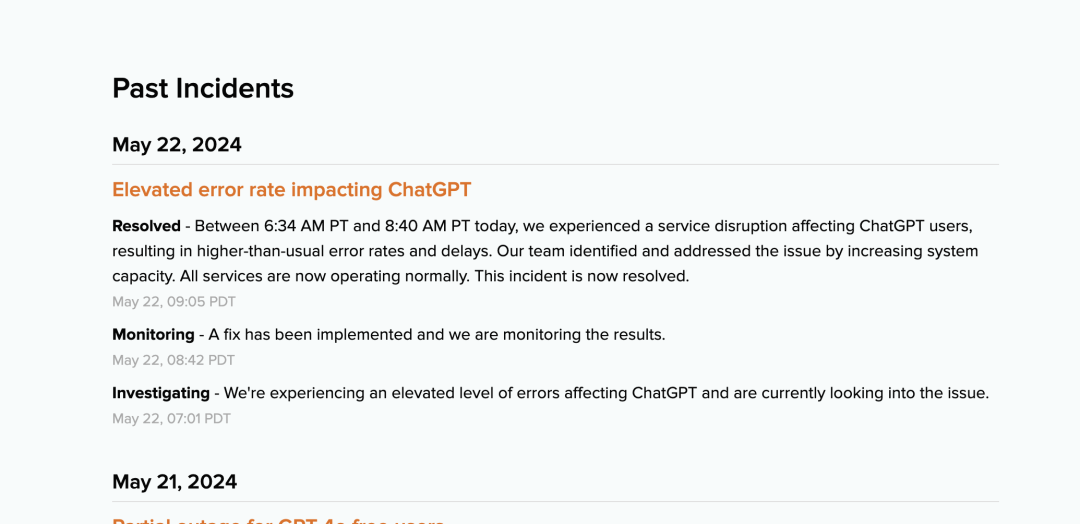
Task: Click the Past Incidents heading
Action: 203,89
